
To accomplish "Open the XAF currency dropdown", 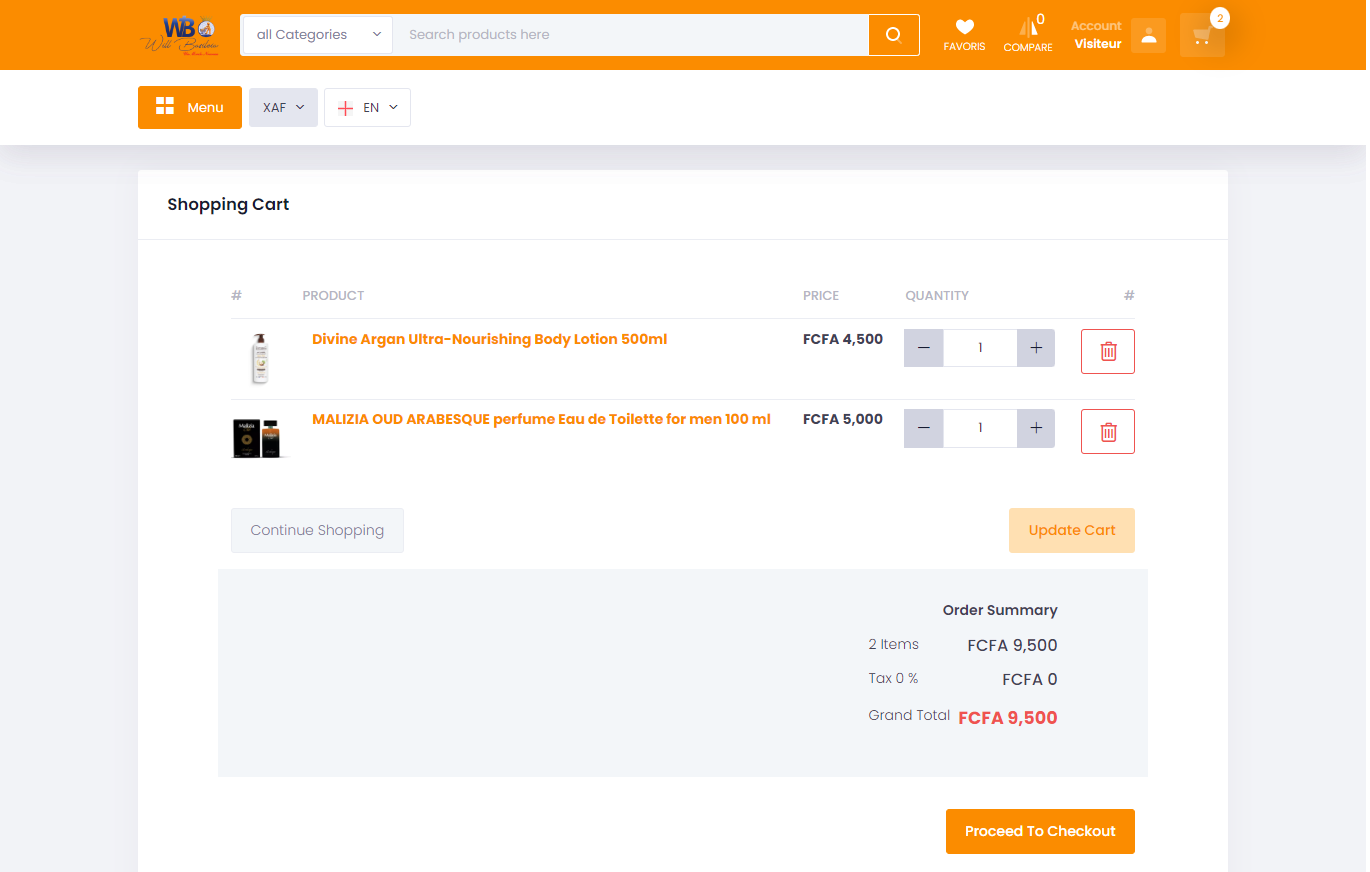I will point(283,108).
